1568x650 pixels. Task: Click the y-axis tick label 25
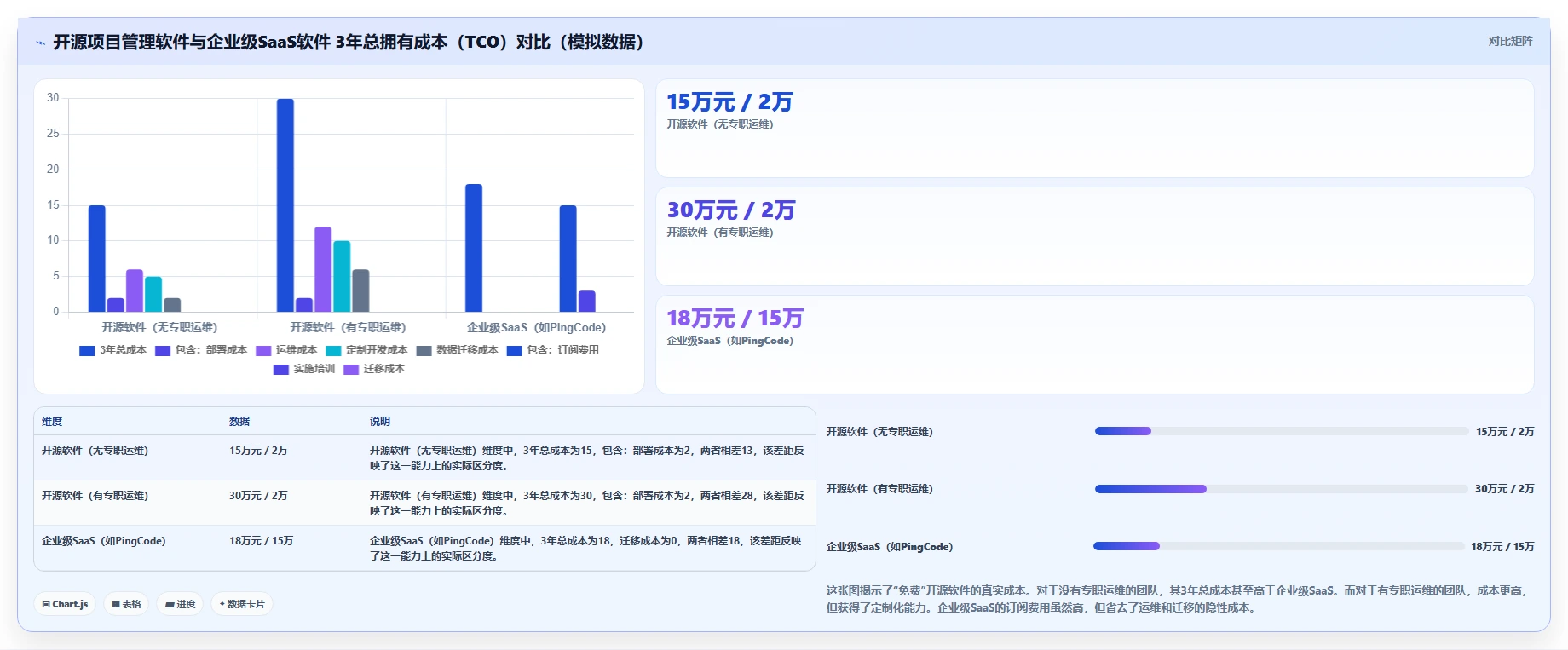[53, 134]
